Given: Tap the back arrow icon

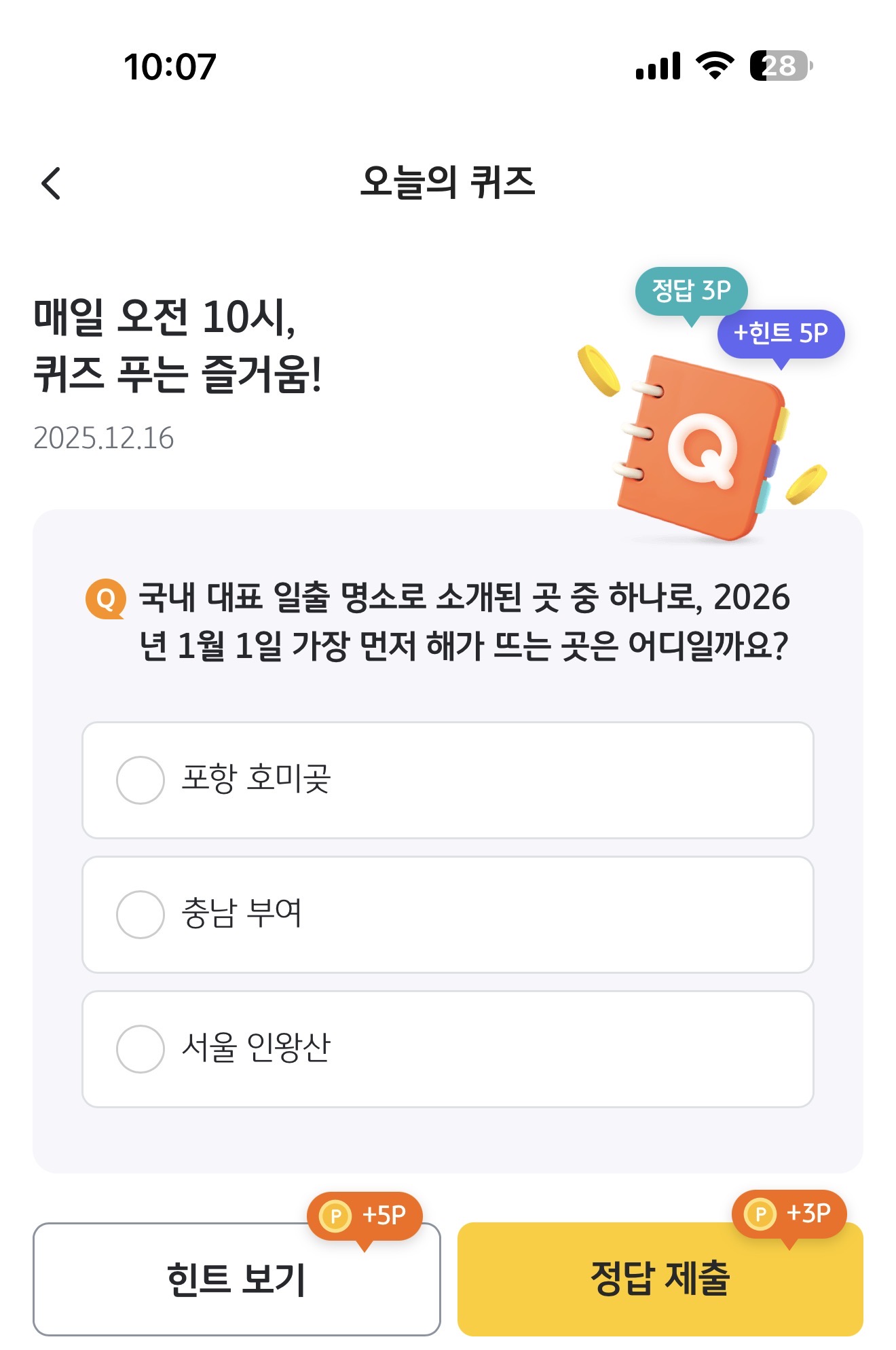Looking at the screenshot, I should coord(51,183).
